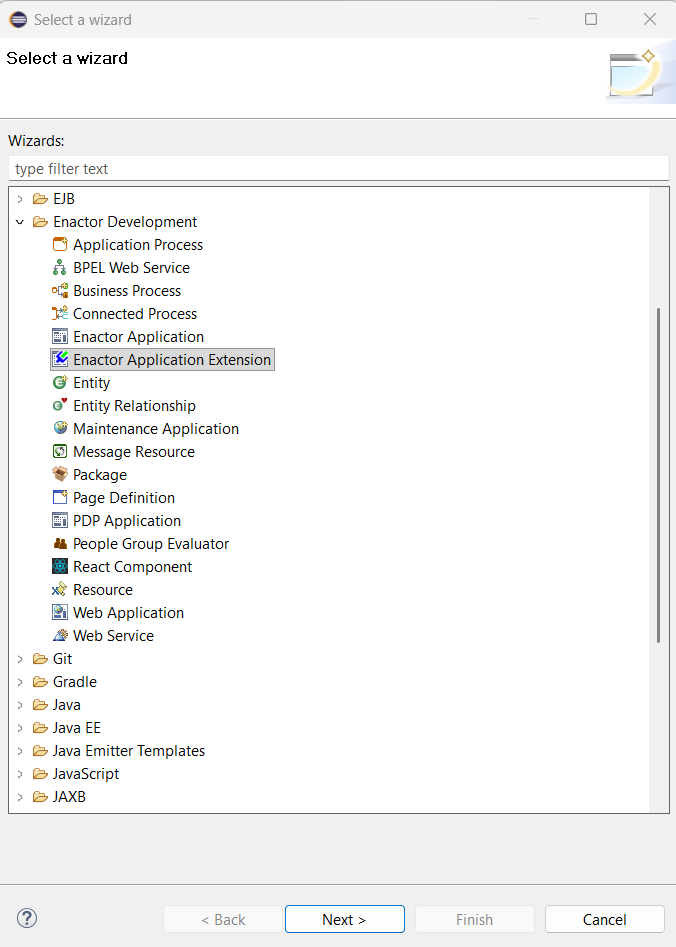676x947 pixels.
Task: Select the Entity Relationship label
Action: click(x=134, y=405)
